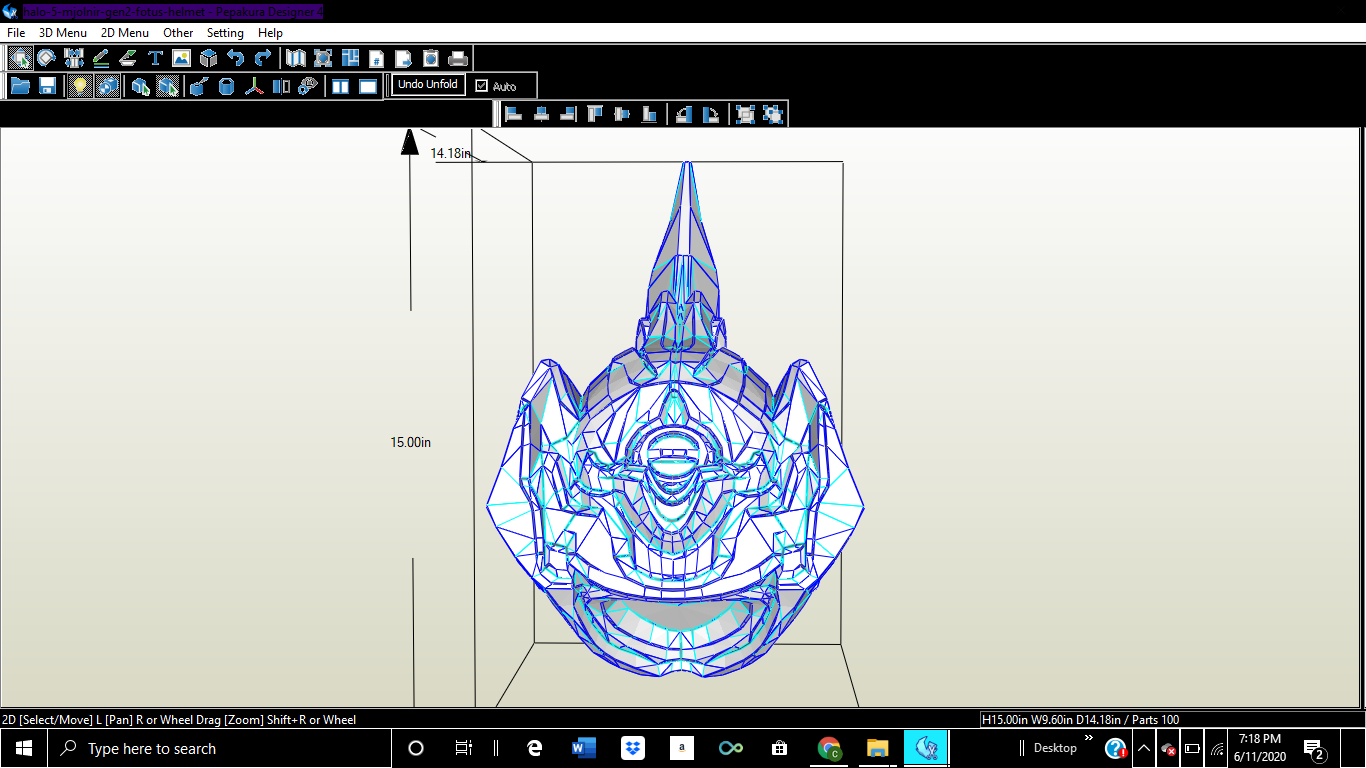This screenshot has width=1366, height=768.
Task: Click the align top icon
Action: tap(595, 114)
